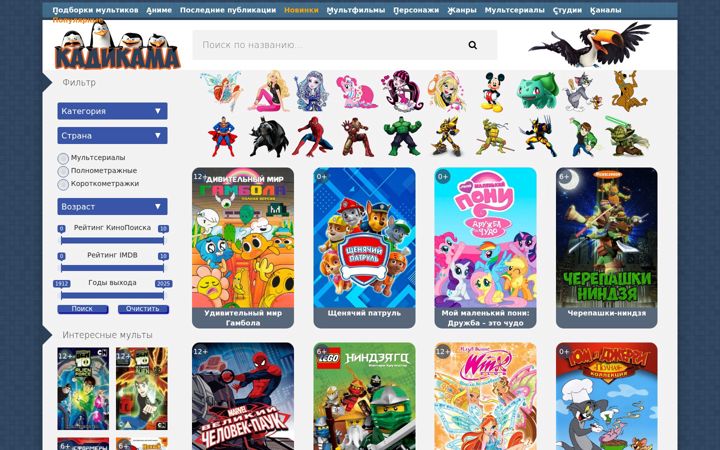Open the first Ben 10 sidebar thumbnail
This screenshot has width=720, height=450.
click(x=83, y=388)
